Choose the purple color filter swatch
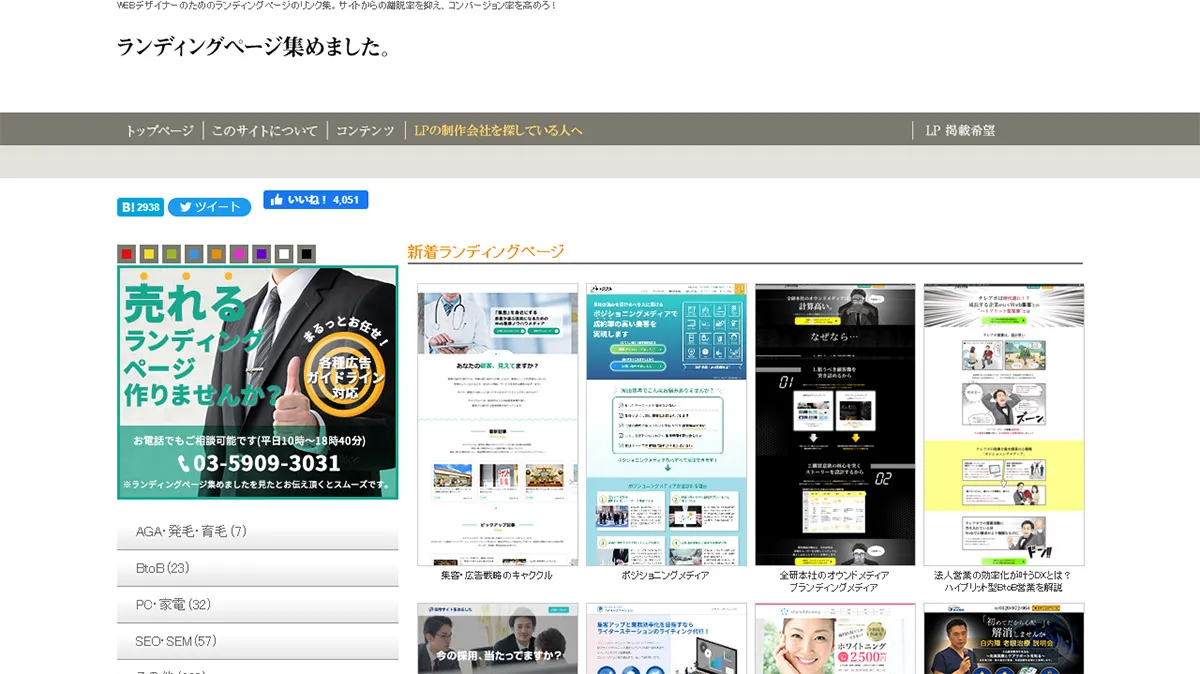This screenshot has width=1200, height=674. tap(261, 254)
